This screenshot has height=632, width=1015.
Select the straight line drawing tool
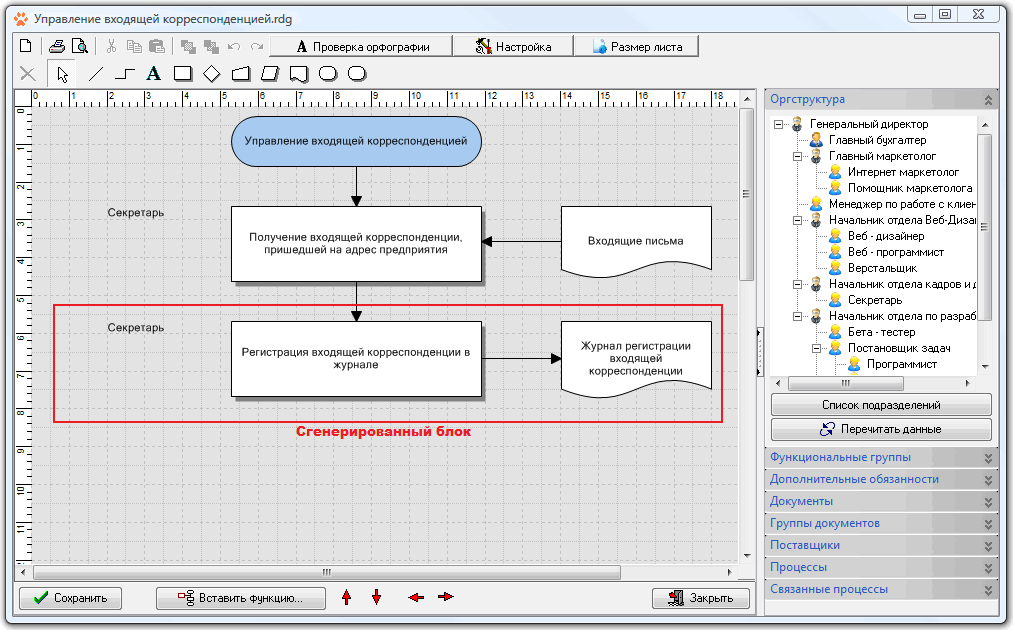coord(96,74)
